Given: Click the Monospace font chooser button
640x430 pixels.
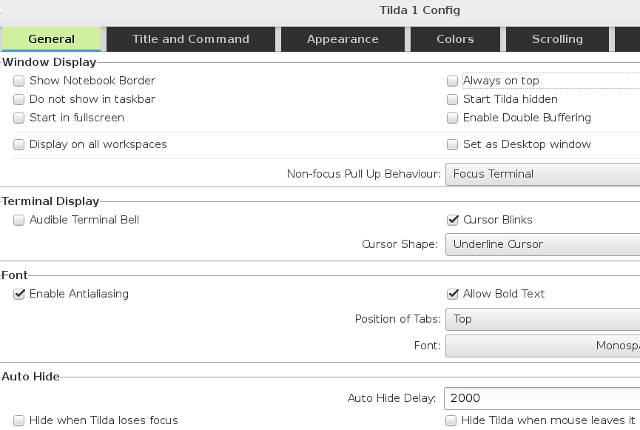Looking at the screenshot, I should (542, 346).
